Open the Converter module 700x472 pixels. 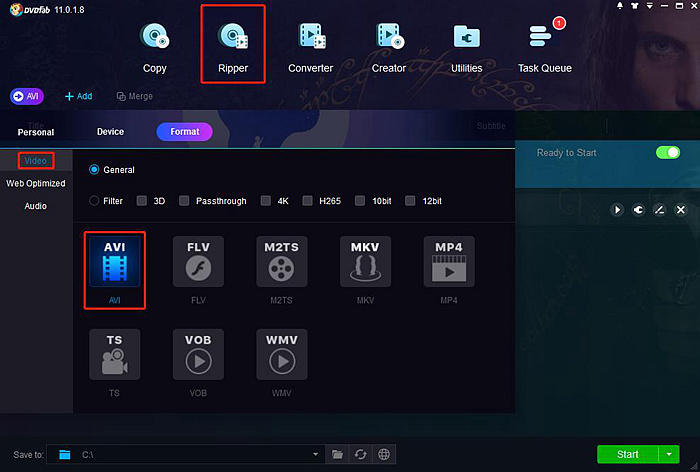(311, 47)
